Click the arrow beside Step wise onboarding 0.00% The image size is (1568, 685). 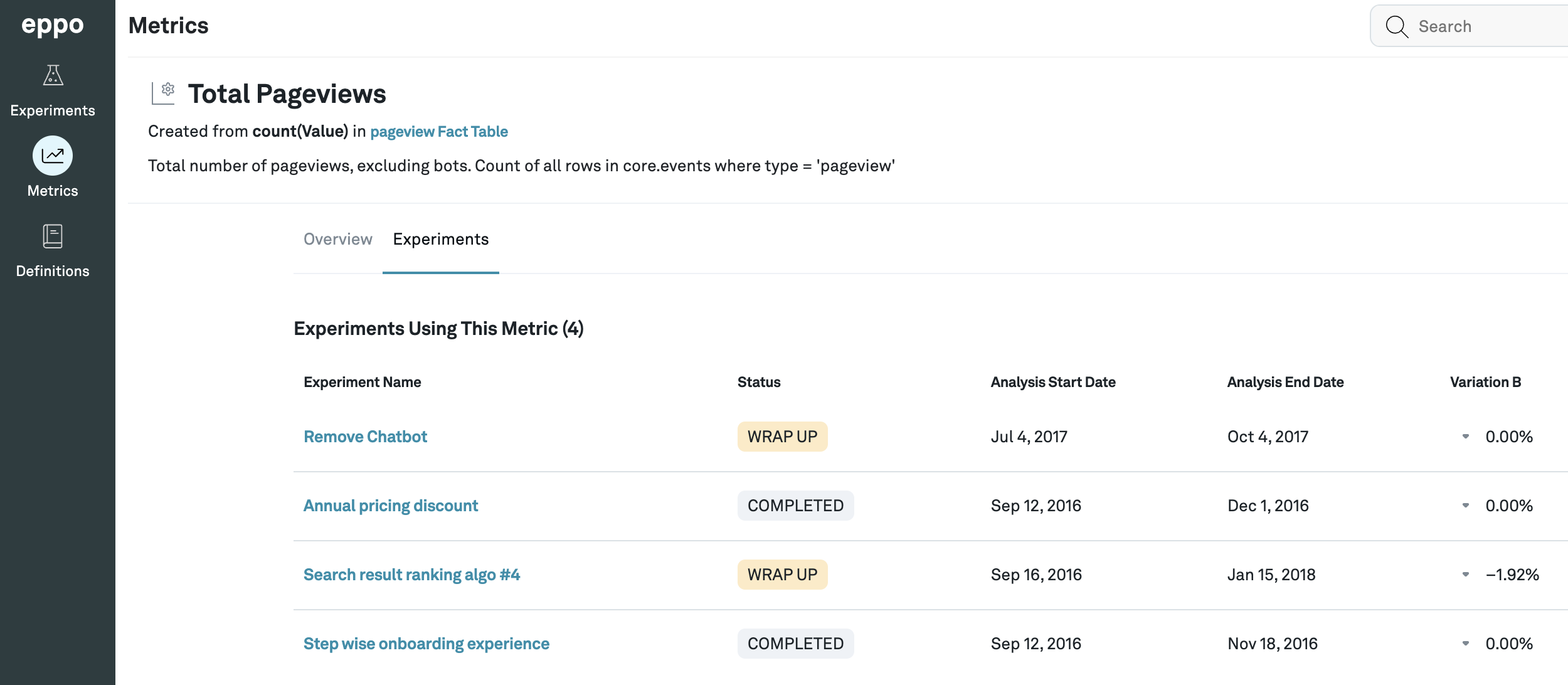click(1466, 644)
